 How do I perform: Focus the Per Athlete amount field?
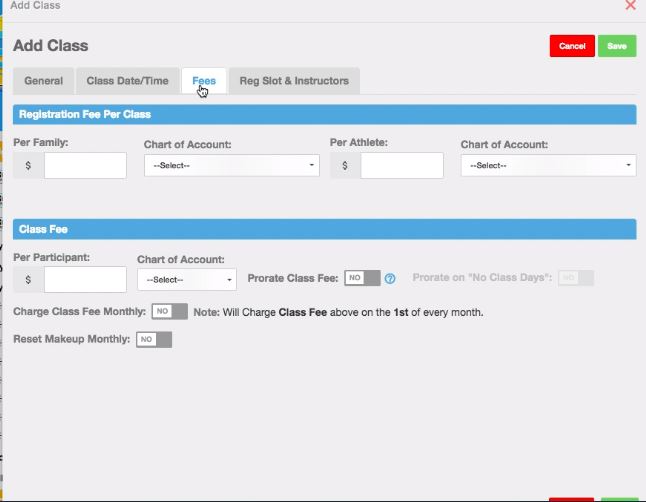(x=402, y=165)
